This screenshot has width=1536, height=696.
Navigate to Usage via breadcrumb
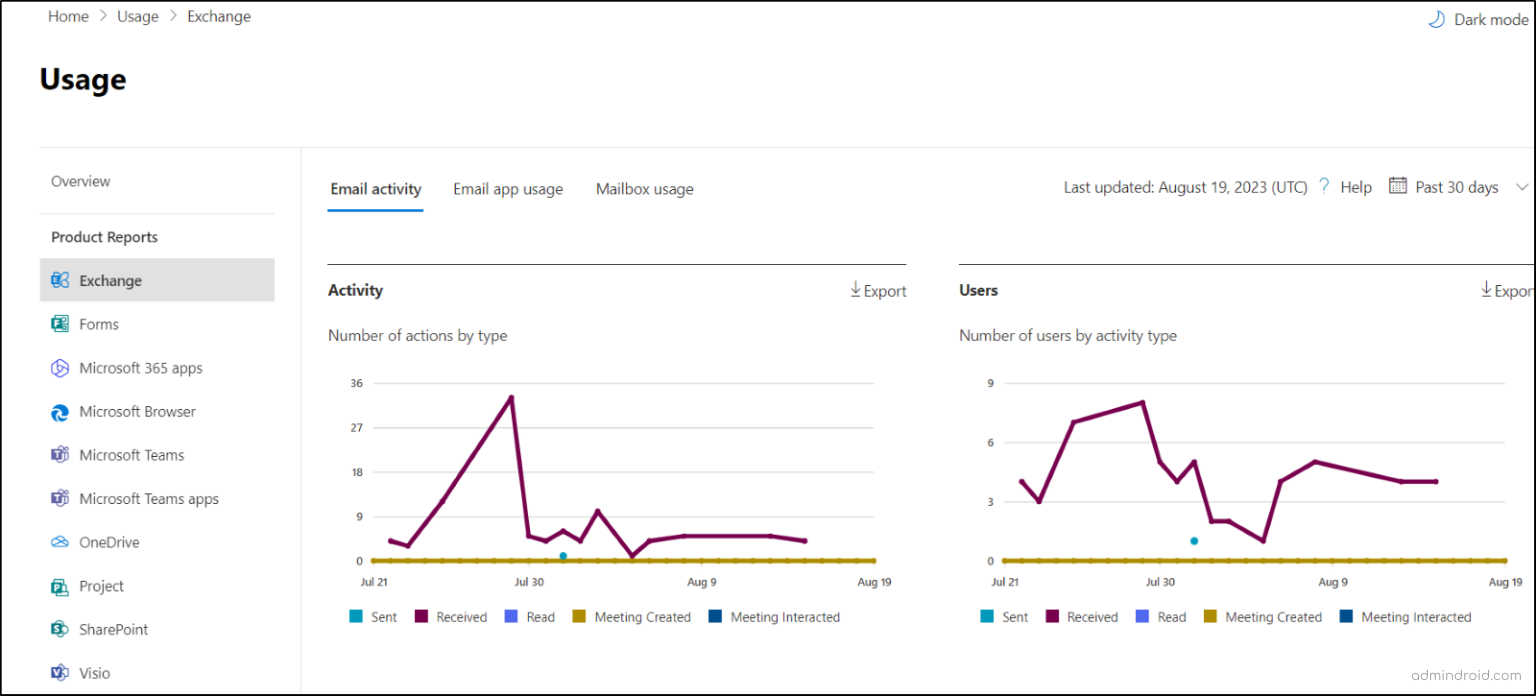pos(137,16)
